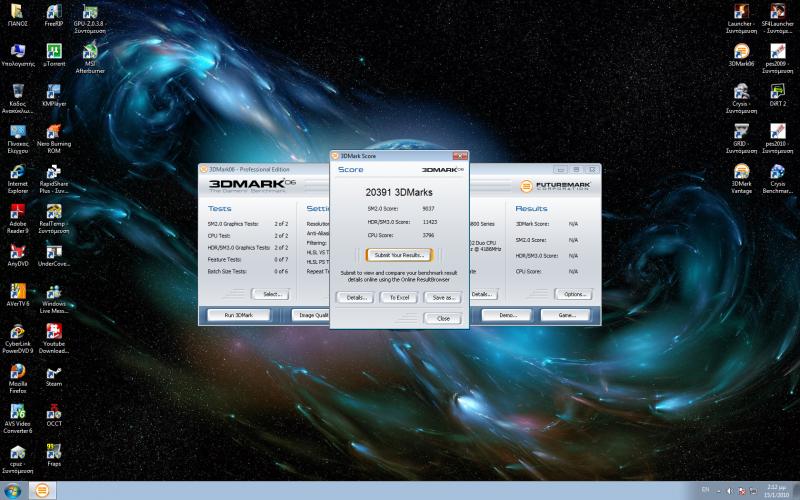Click the volume icon in system tray
This screenshot has height=500, width=800.
(x=729, y=491)
